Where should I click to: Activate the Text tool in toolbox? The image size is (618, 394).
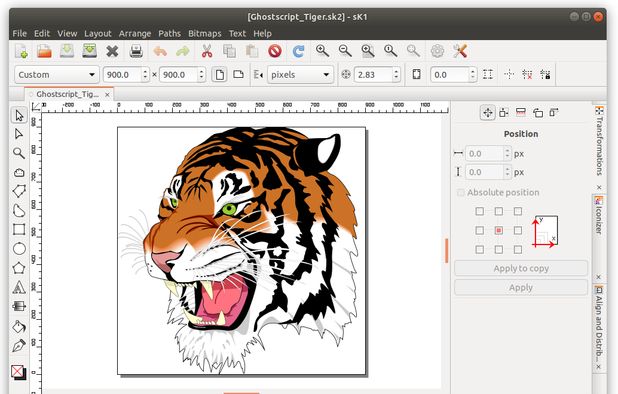19,287
